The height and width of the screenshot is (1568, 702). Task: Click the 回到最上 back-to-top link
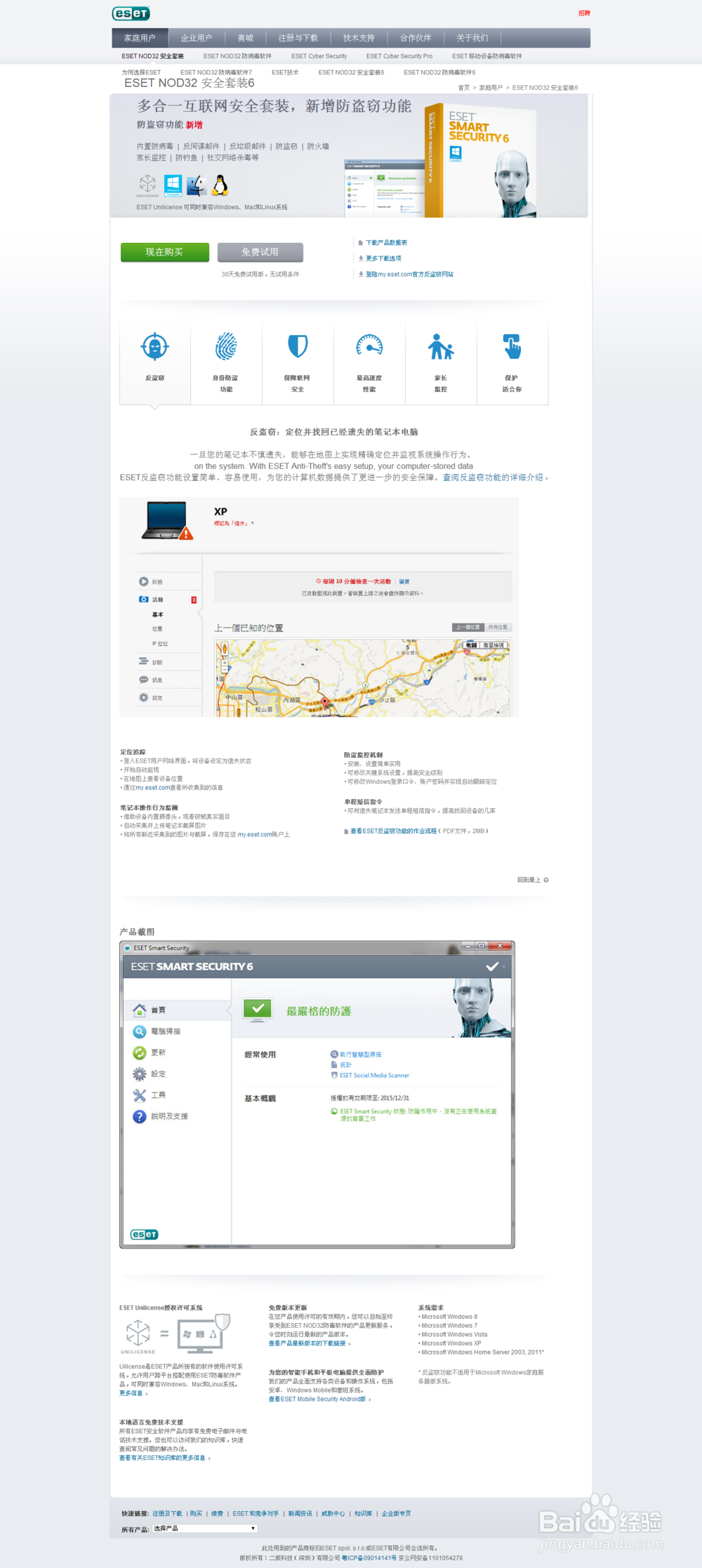[x=532, y=880]
